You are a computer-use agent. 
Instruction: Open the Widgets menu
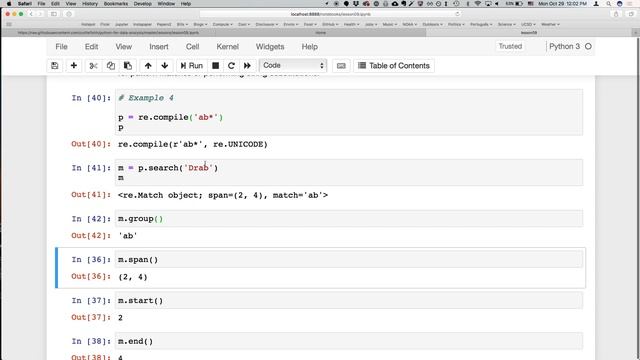tap(270, 47)
